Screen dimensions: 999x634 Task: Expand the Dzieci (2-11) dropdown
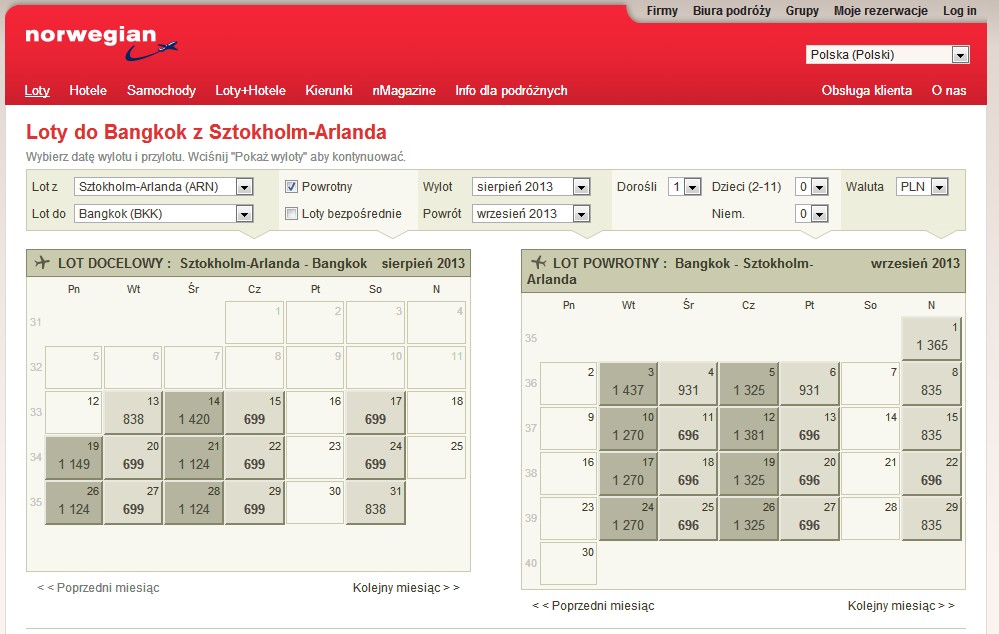(x=812, y=187)
